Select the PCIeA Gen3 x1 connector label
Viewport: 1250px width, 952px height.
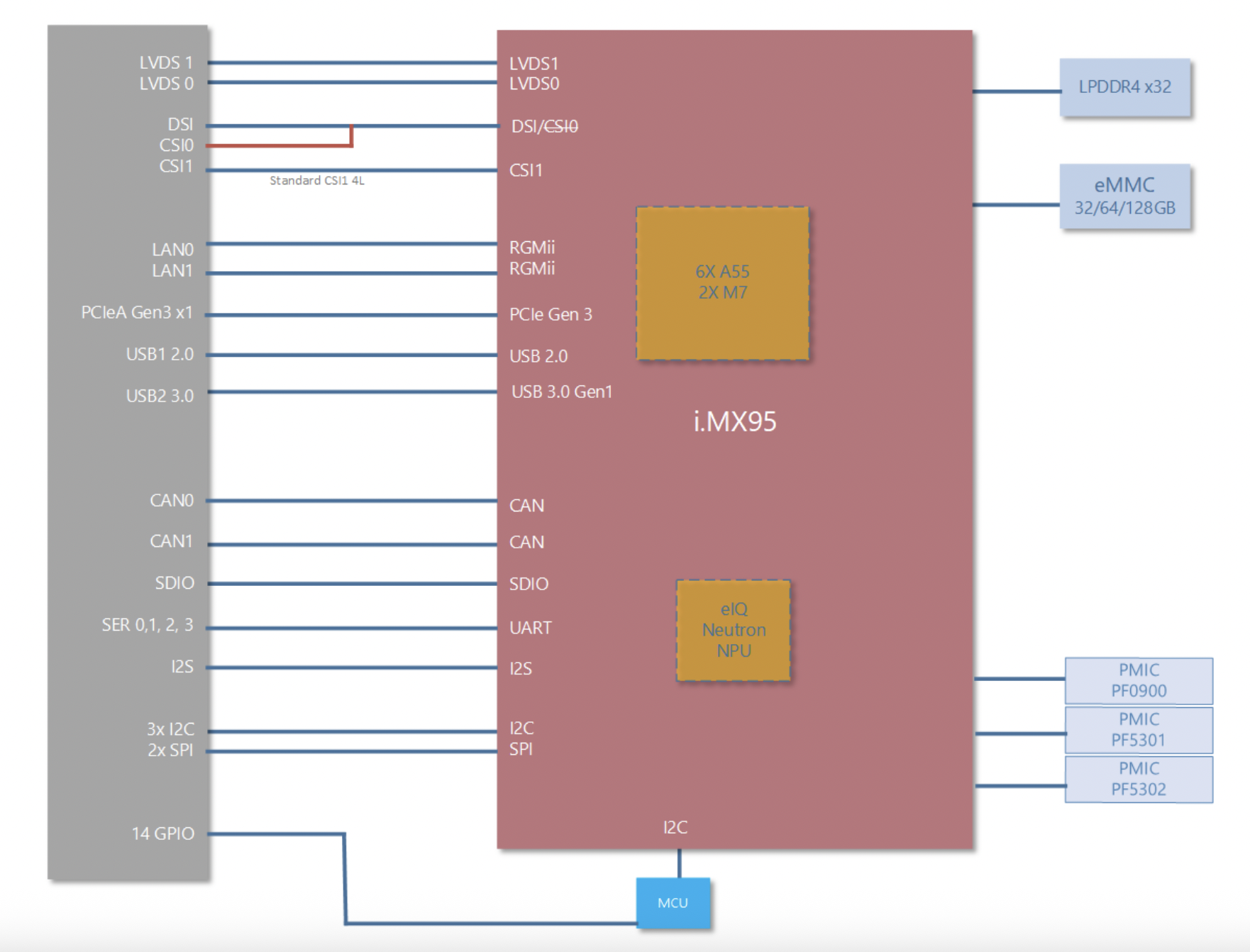pyautogui.click(x=137, y=313)
